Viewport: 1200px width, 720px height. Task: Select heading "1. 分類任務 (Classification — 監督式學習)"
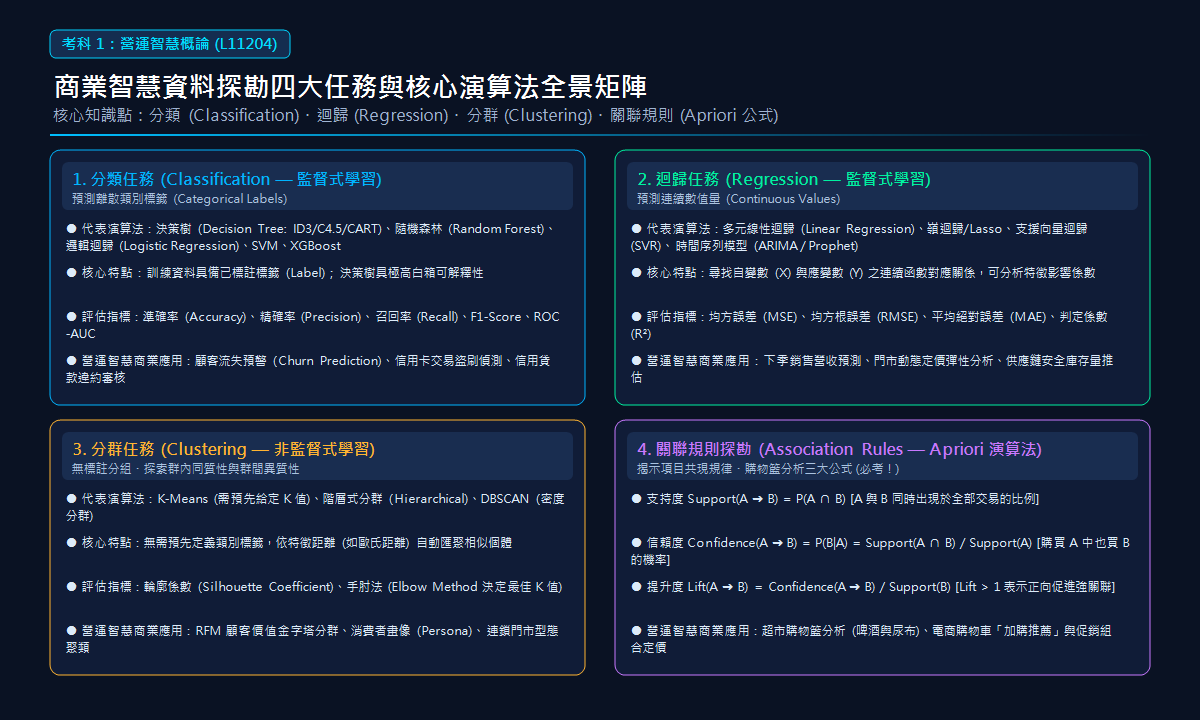click(227, 179)
